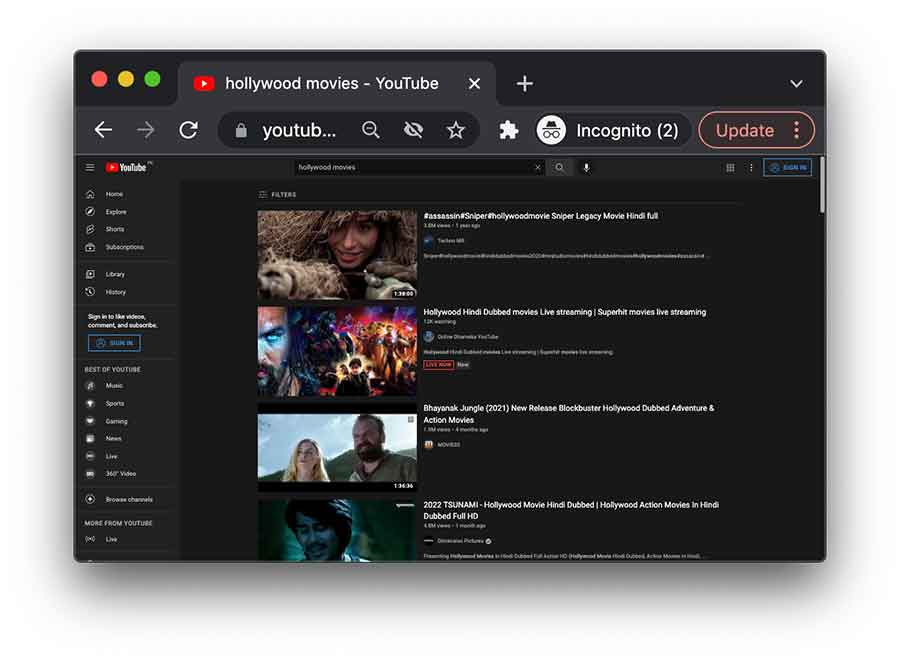Click Browse channels in the sidebar
The width and height of the screenshot is (900, 660).
[127, 499]
